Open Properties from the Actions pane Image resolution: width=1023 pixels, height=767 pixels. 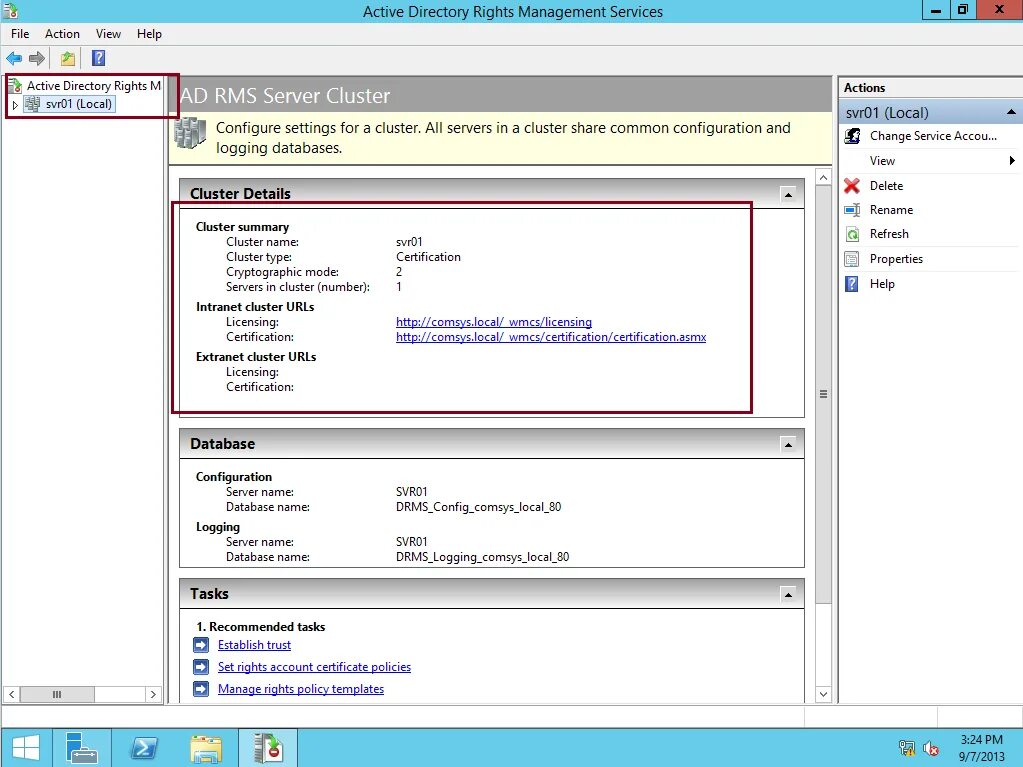(896, 259)
